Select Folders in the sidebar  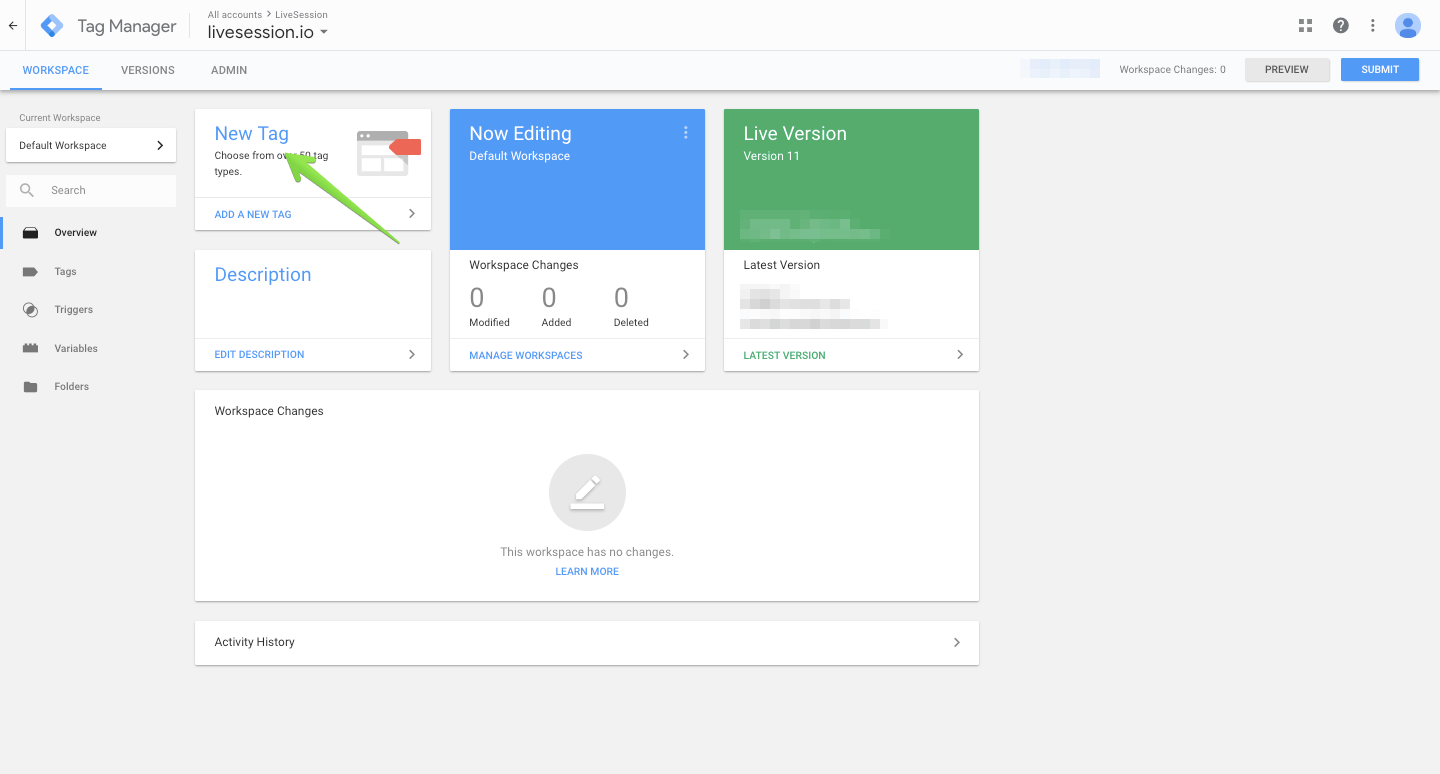pos(71,387)
